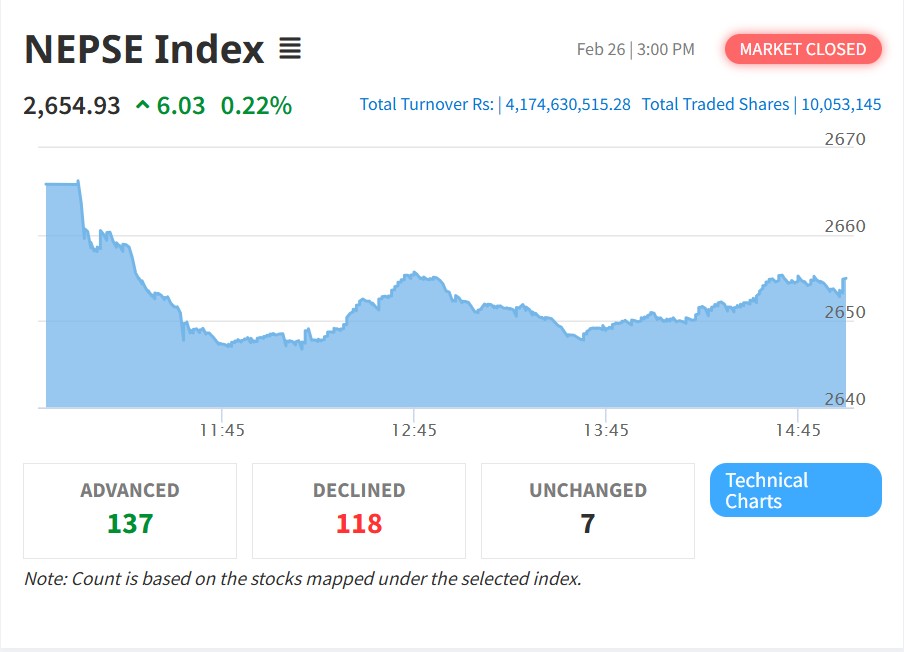
Task: Click the 11:45 time axis label
Action: pyautogui.click(x=222, y=430)
